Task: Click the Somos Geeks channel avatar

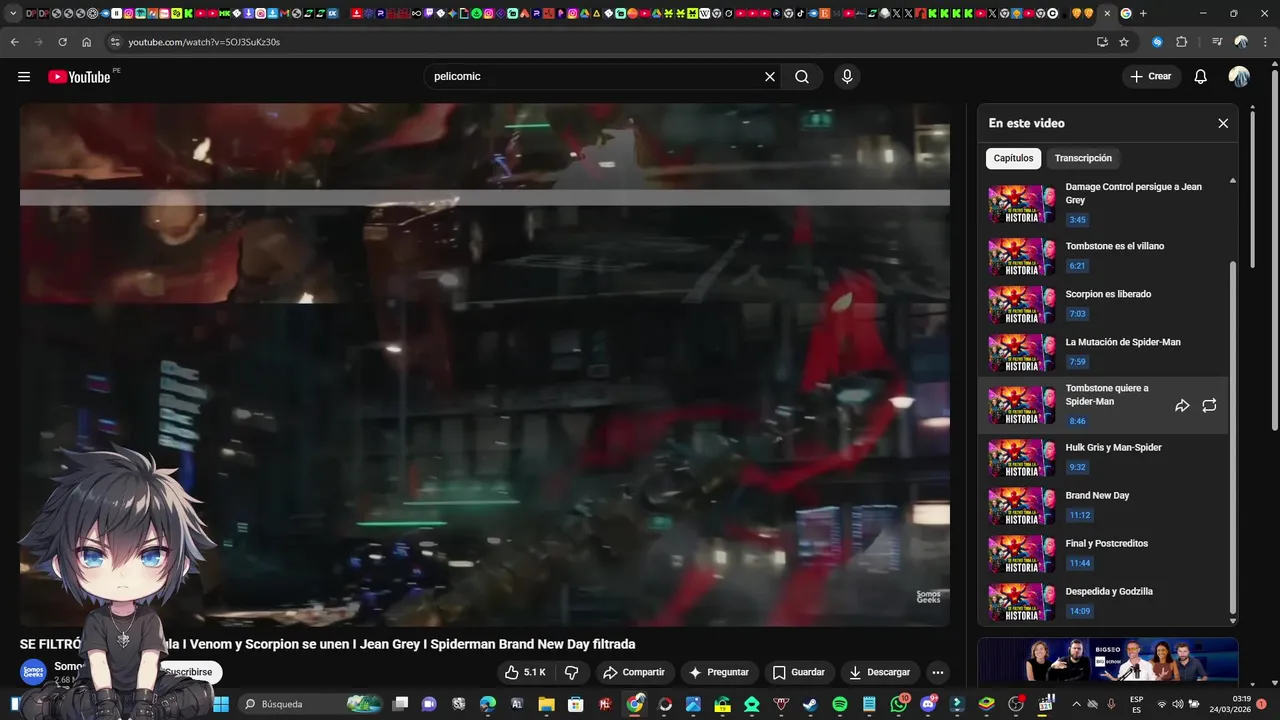Action: tap(33, 672)
